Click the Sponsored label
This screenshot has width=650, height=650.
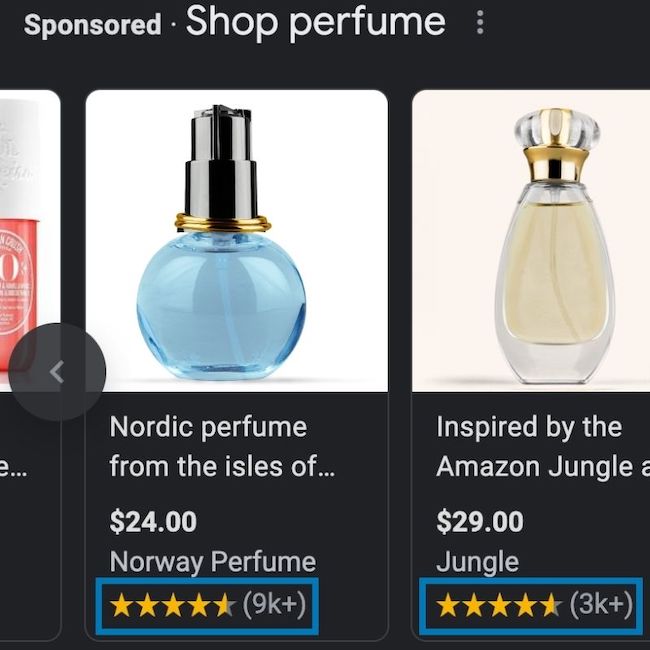point(92,25)
